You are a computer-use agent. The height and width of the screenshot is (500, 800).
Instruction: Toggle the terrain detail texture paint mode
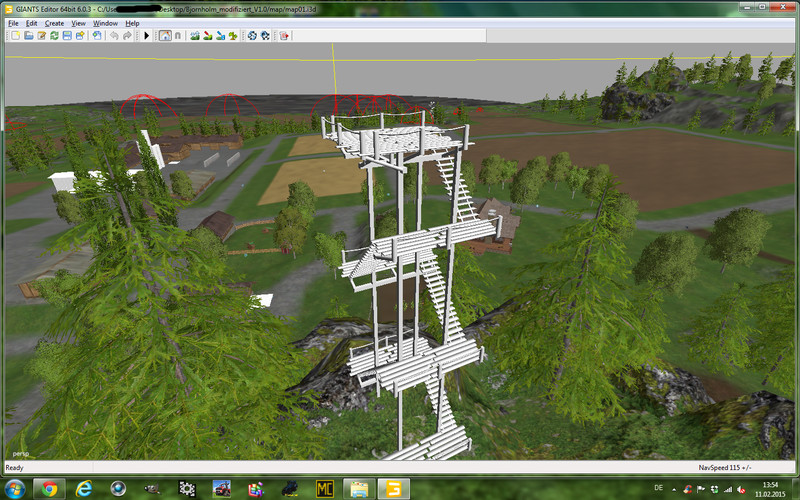tap(207, 35)
